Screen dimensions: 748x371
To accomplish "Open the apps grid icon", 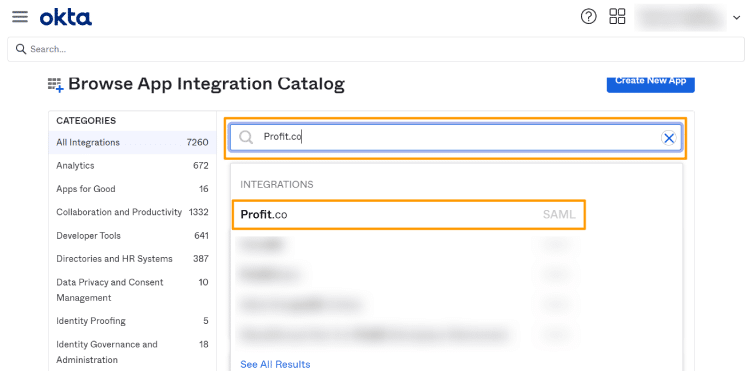I will pos(617,16).
